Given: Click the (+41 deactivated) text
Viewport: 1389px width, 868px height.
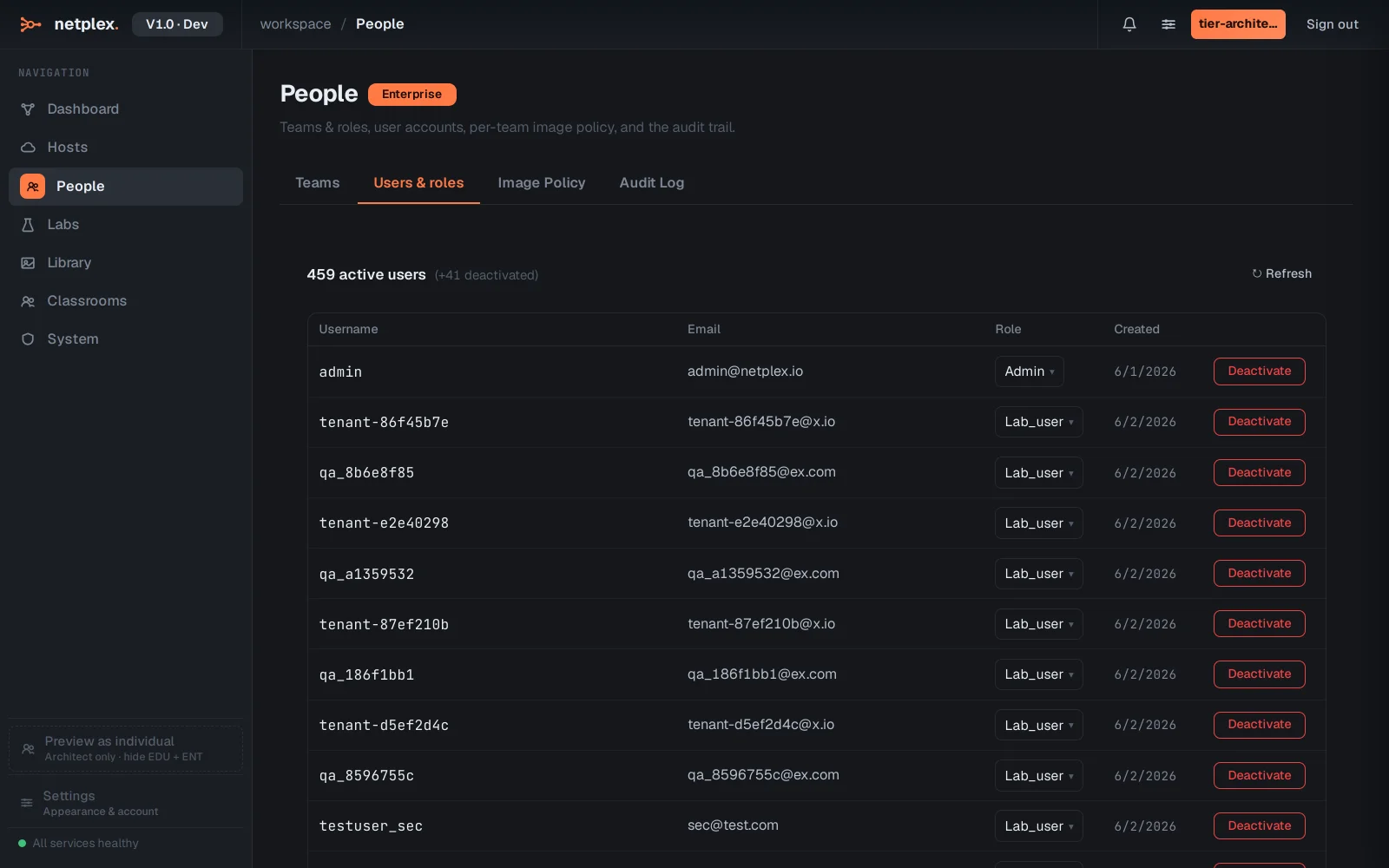Looking at the screenshot, I should 486,275.
